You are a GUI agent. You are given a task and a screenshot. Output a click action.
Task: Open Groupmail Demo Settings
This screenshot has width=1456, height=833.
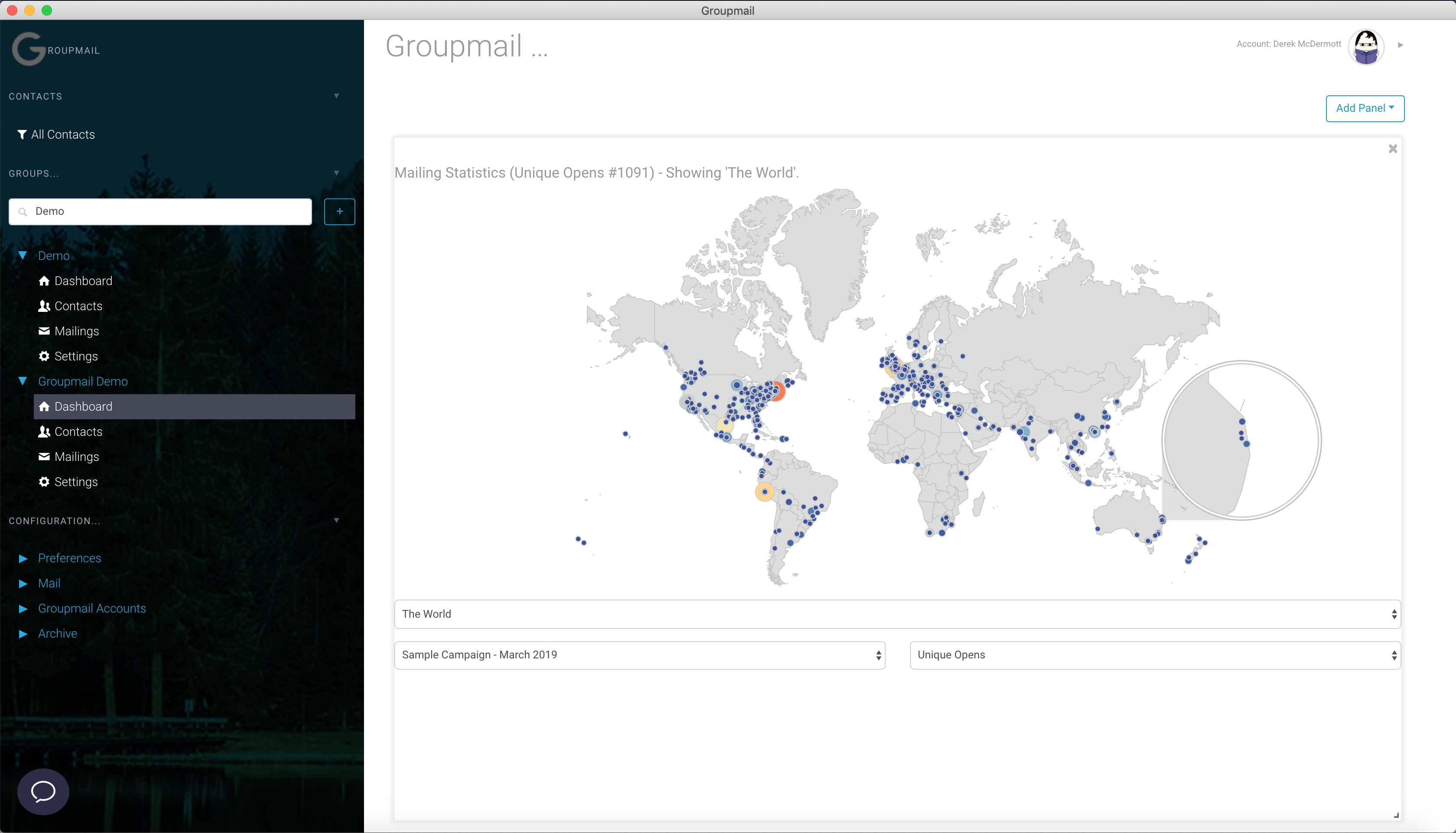(x=76, y=482)
